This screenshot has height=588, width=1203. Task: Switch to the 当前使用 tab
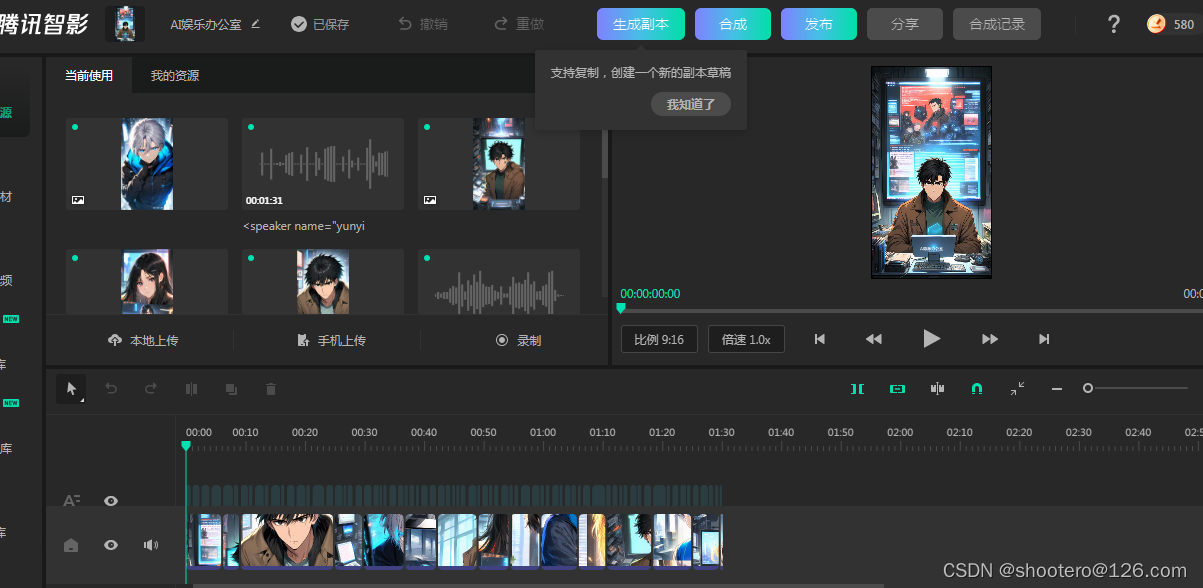coord(89,75)
